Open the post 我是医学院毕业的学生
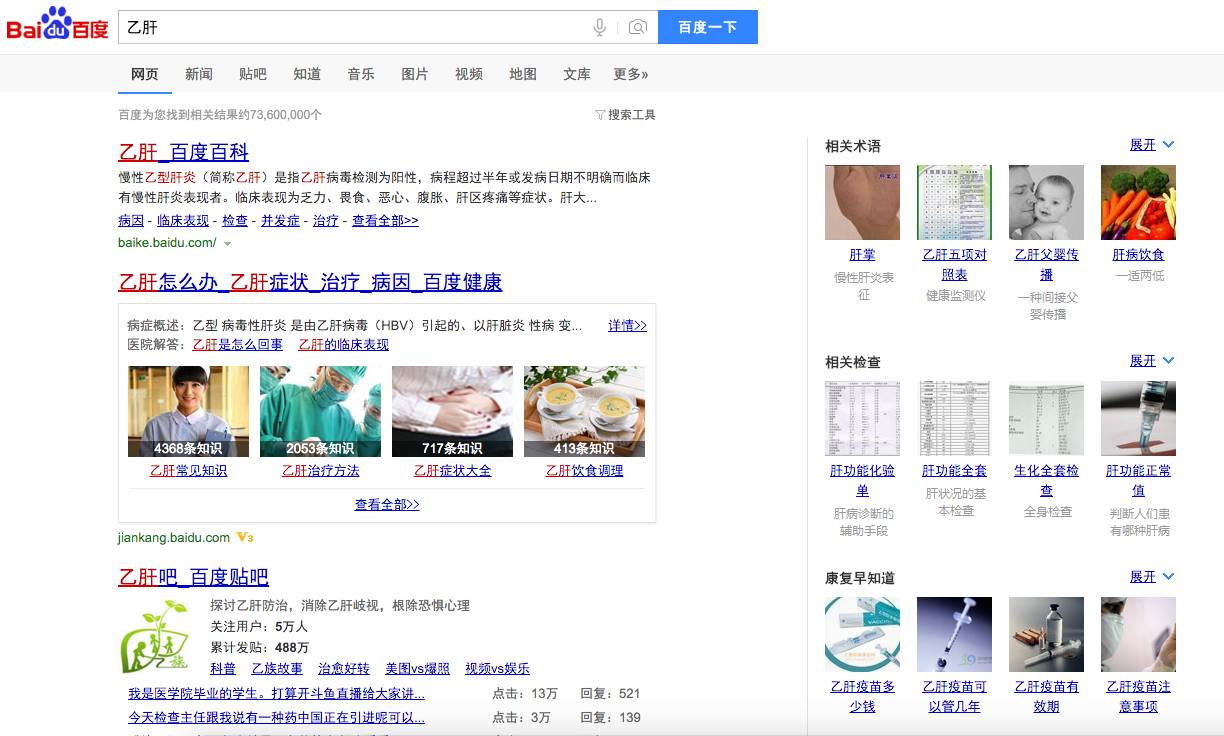1224x736 pixels. [x=276, y=694]
